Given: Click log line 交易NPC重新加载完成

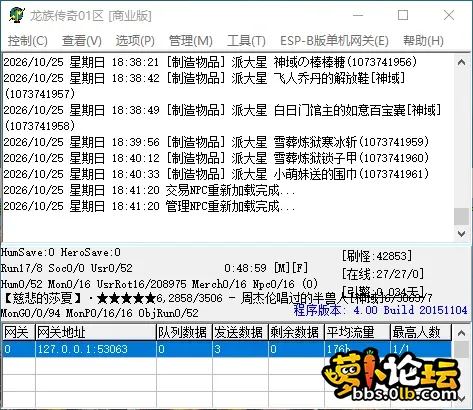Looking at the screenshot, I should click(149, 190).
